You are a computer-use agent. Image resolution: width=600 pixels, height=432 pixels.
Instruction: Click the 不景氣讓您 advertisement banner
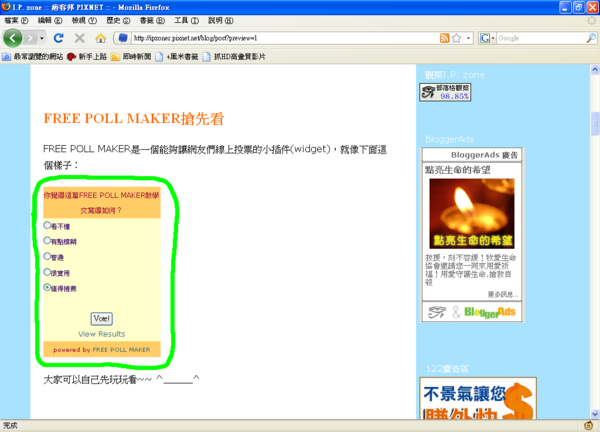point(478,398)
